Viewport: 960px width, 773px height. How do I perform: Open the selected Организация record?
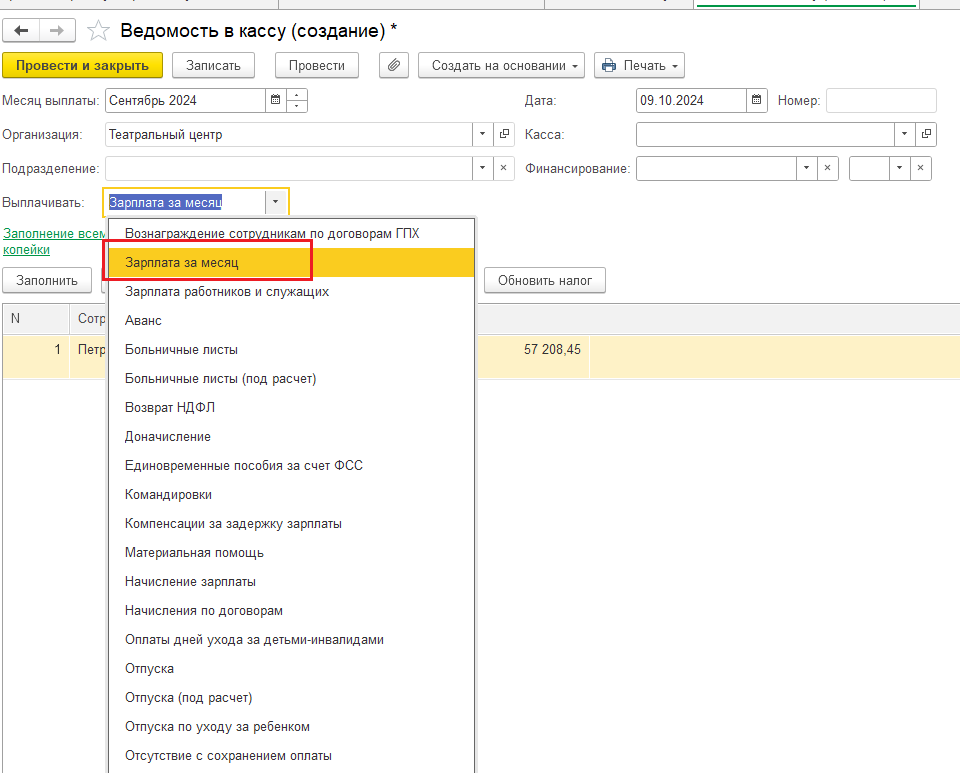pyautogui.click(x=504, y=134)
